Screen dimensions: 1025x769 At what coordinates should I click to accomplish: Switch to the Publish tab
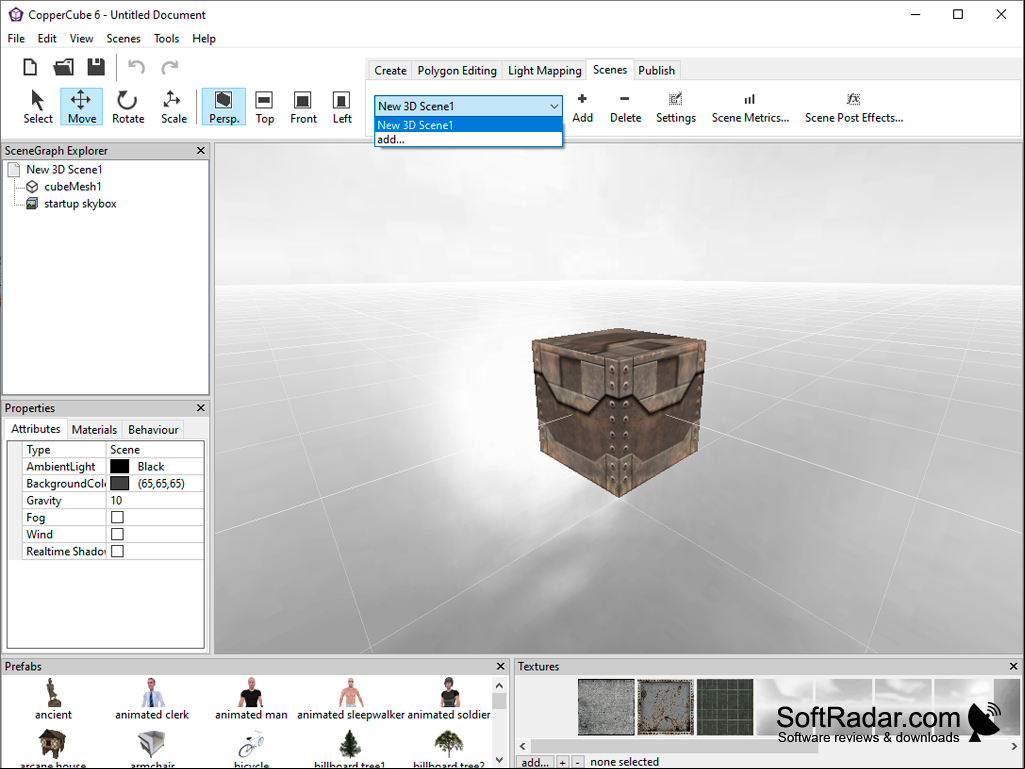(656, 71)
